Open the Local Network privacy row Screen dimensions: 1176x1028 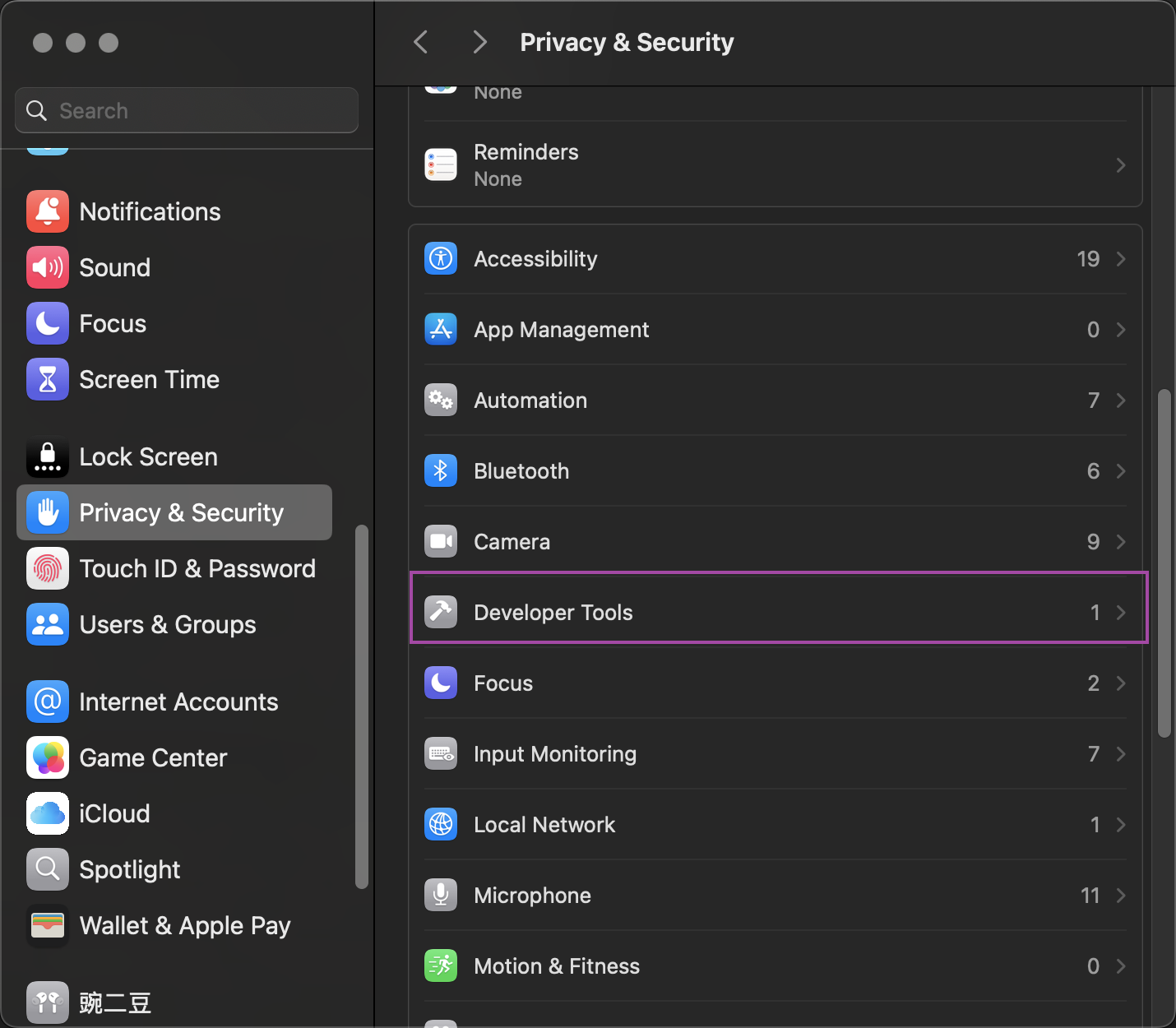coord(776,824)
